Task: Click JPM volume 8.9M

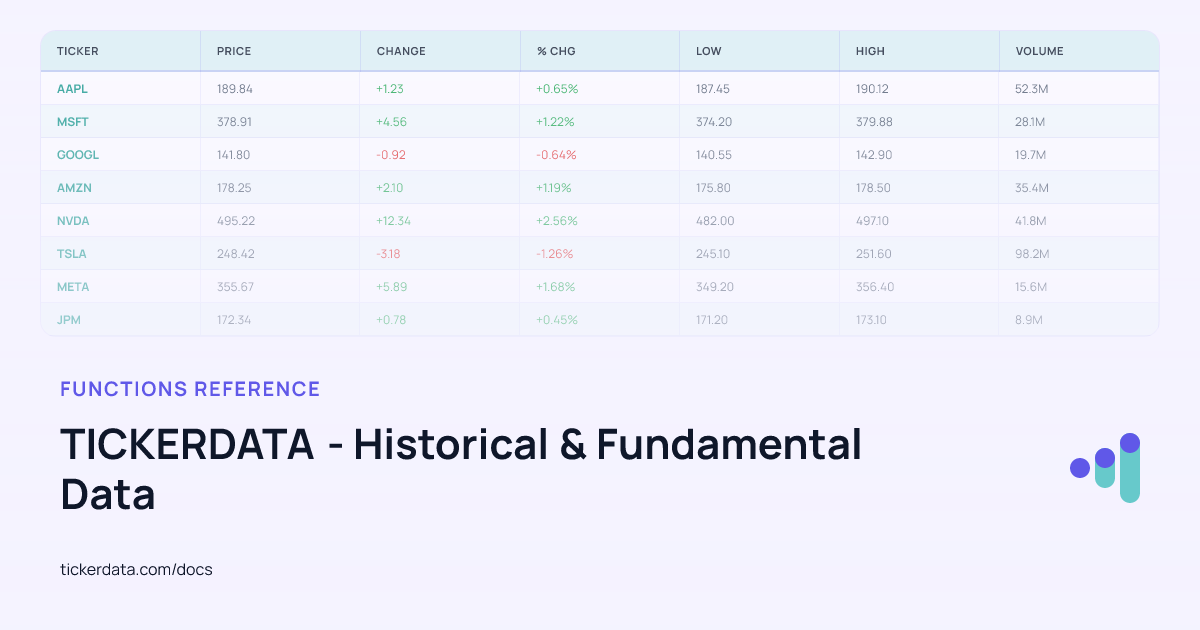Action: point(1030,319)
